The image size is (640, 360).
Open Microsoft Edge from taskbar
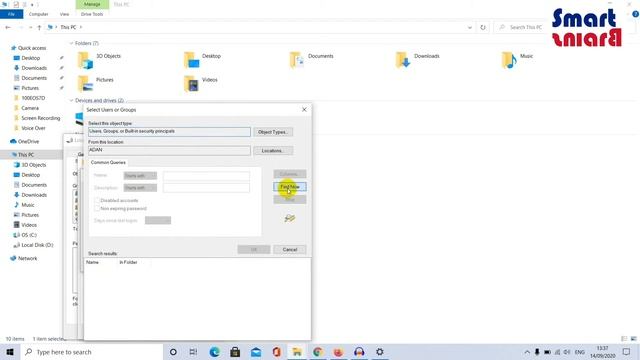point(215,352)
